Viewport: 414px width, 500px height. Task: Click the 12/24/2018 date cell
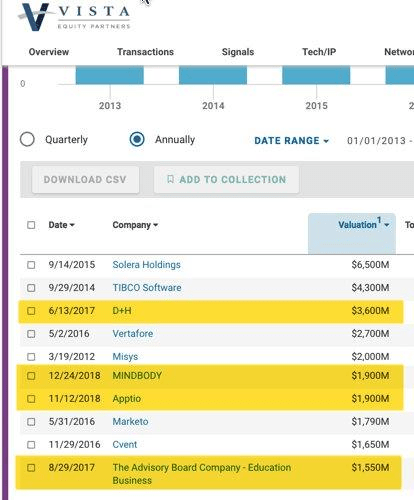[x=74, y=376]
